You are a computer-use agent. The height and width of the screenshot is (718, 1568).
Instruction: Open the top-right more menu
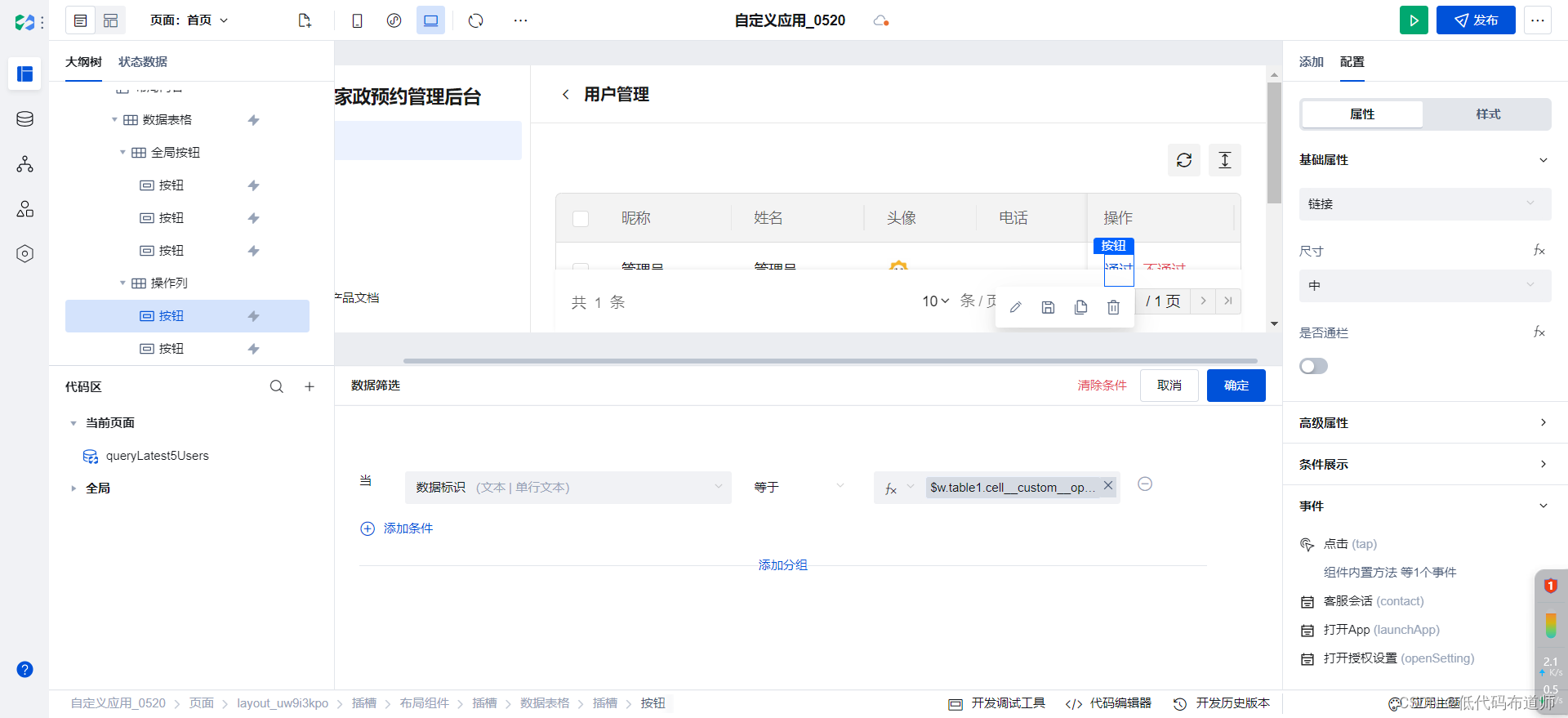pos(1537,20)
